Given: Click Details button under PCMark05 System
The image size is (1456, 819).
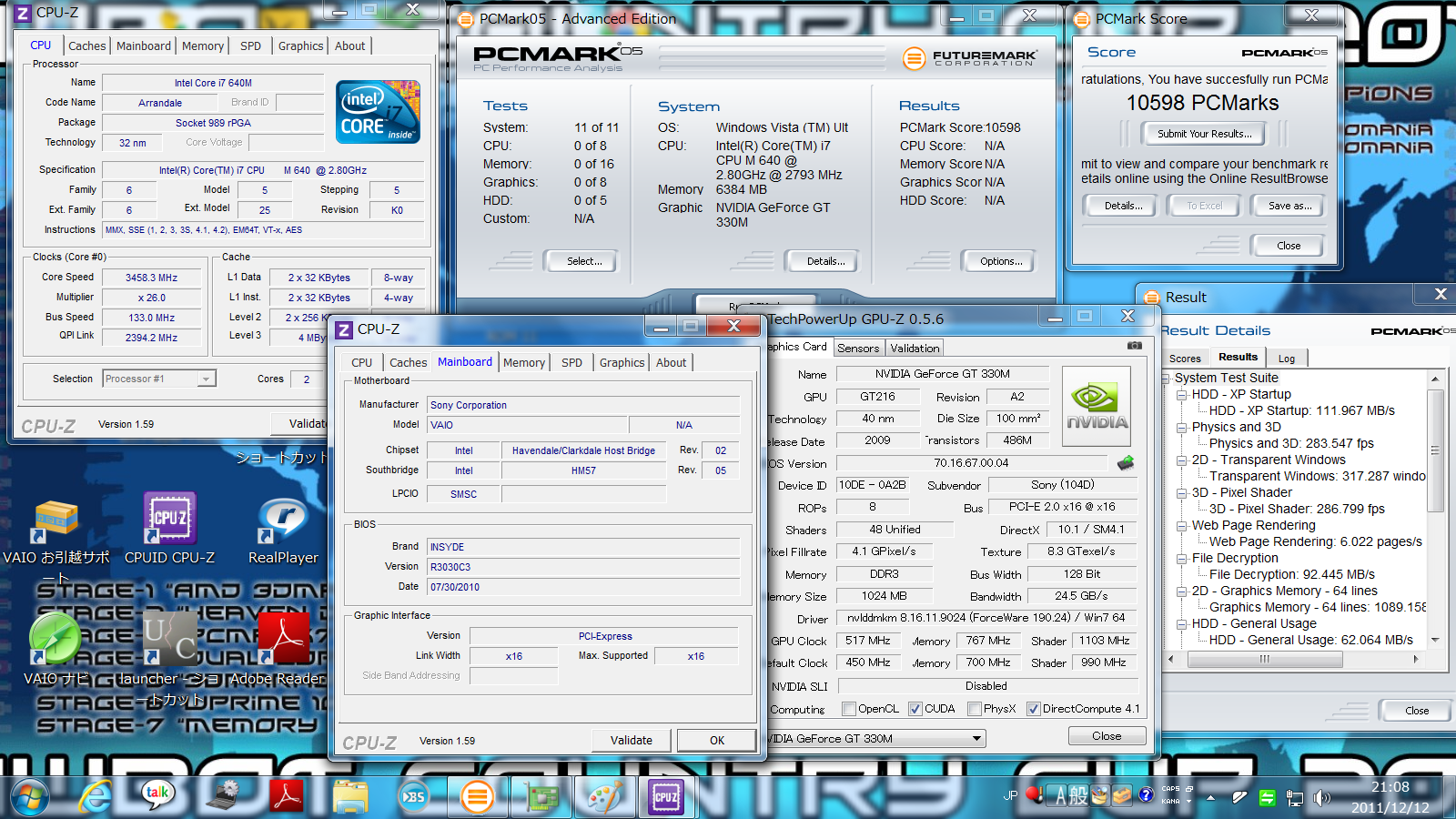Looking at the screenshot, I should [x=825, y=261].
